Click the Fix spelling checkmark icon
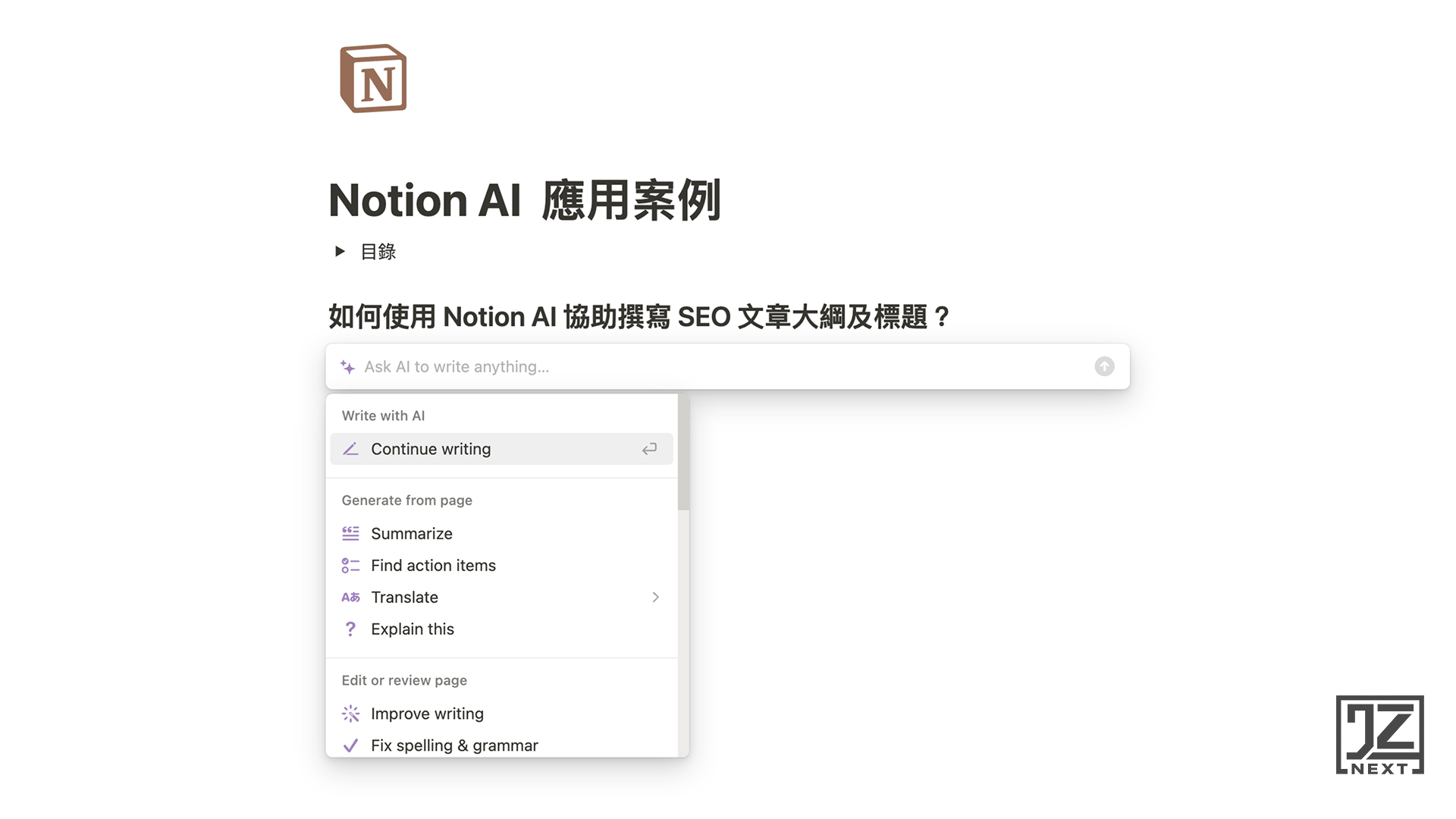1456x819 pixels. (350, 745)
